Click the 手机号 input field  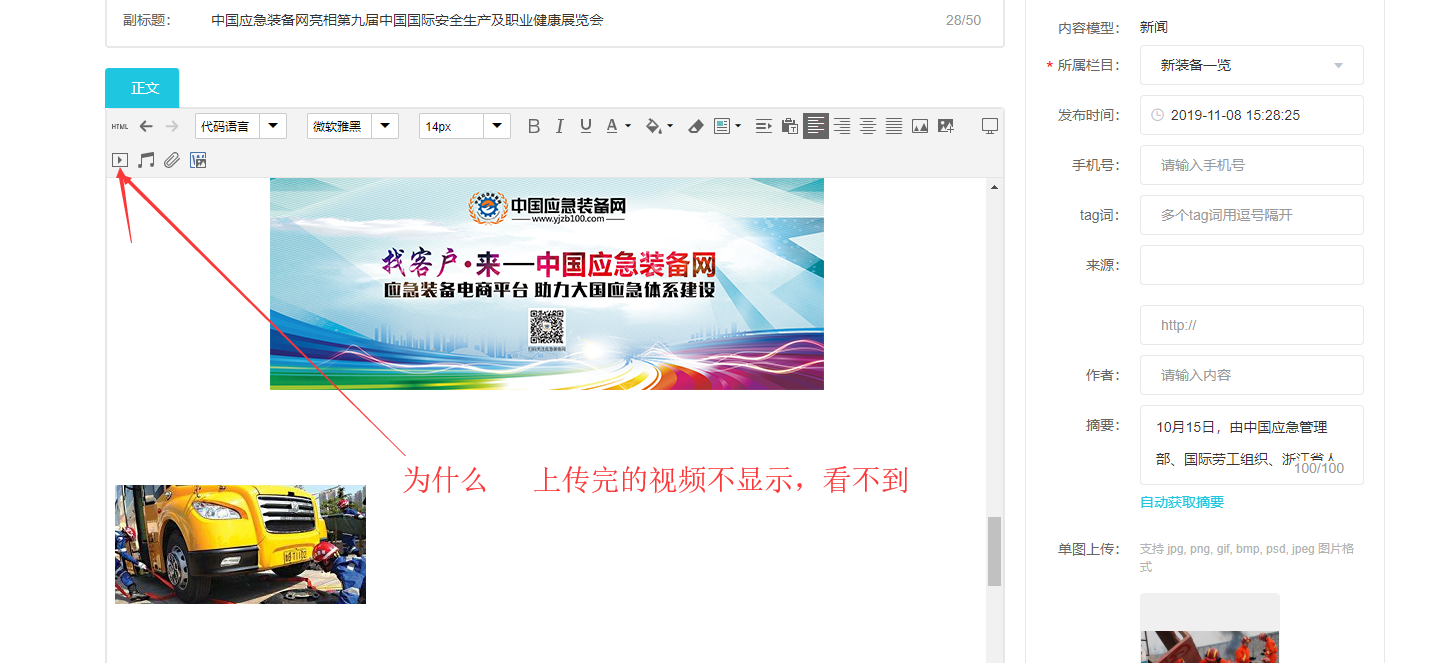(x=1252, y=165)
